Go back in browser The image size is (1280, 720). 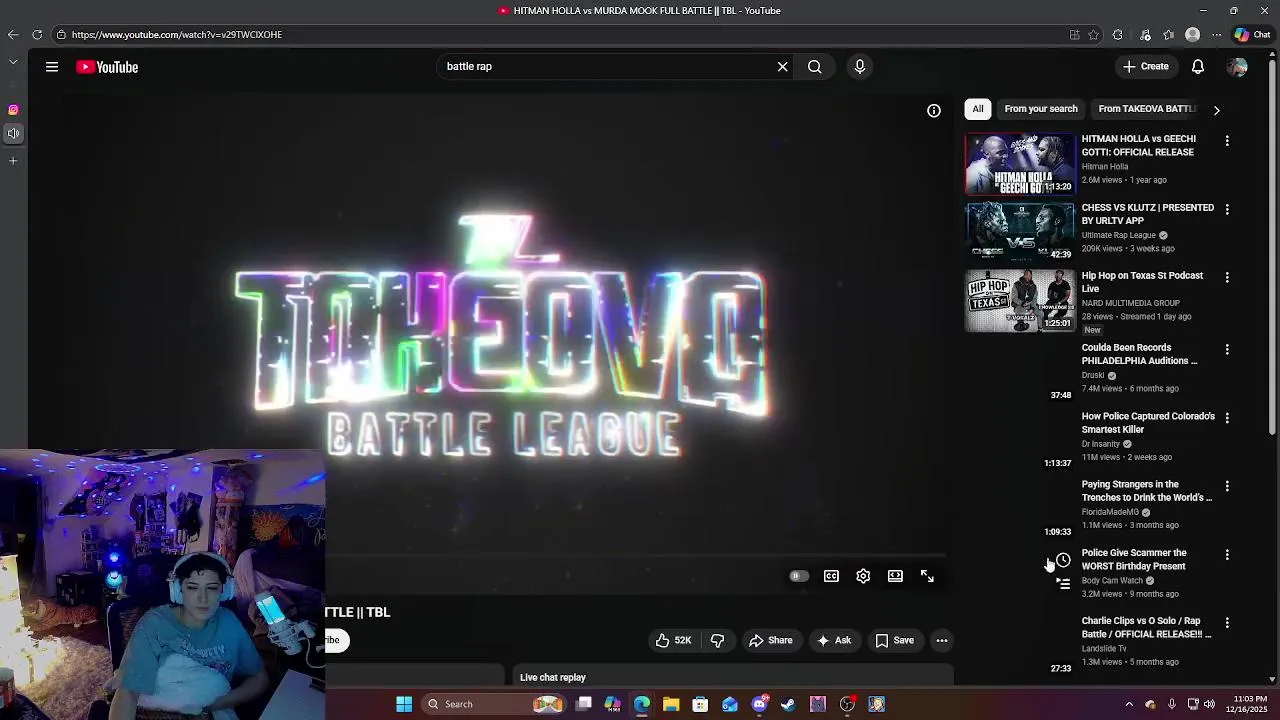coord(13,35)
